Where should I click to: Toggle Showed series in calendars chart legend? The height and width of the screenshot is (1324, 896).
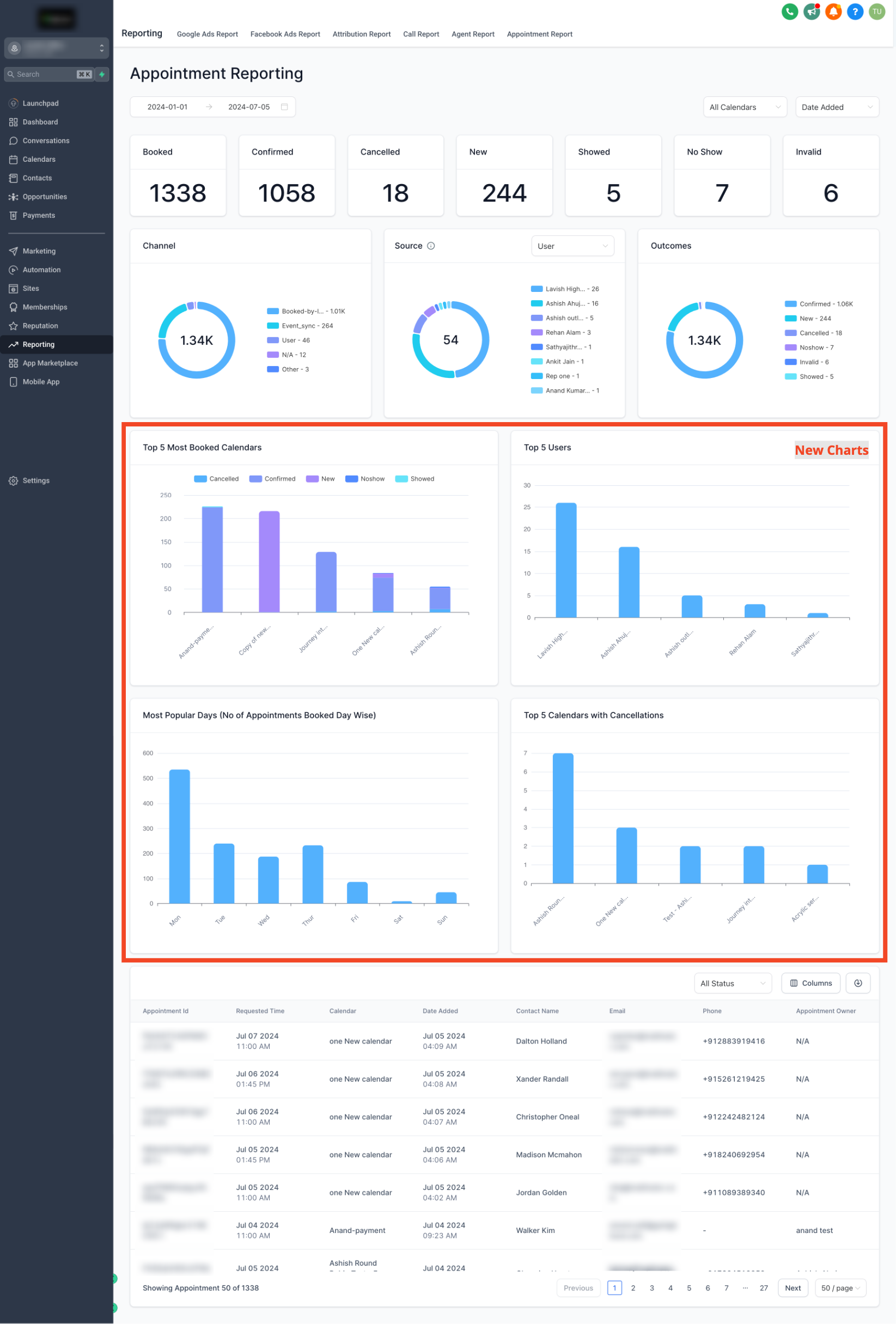pos(415,479)
